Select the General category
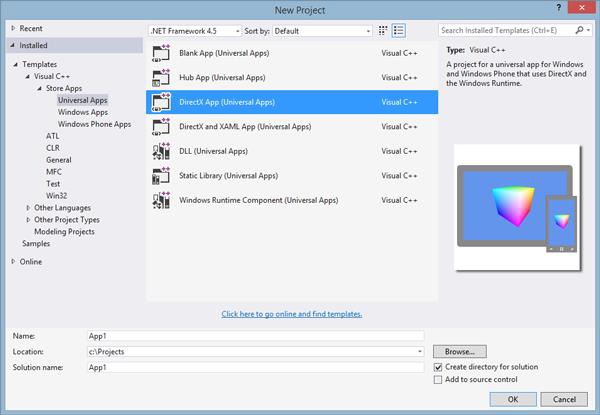Viewport: 600px width, 415px height. (x=59, y=160)
